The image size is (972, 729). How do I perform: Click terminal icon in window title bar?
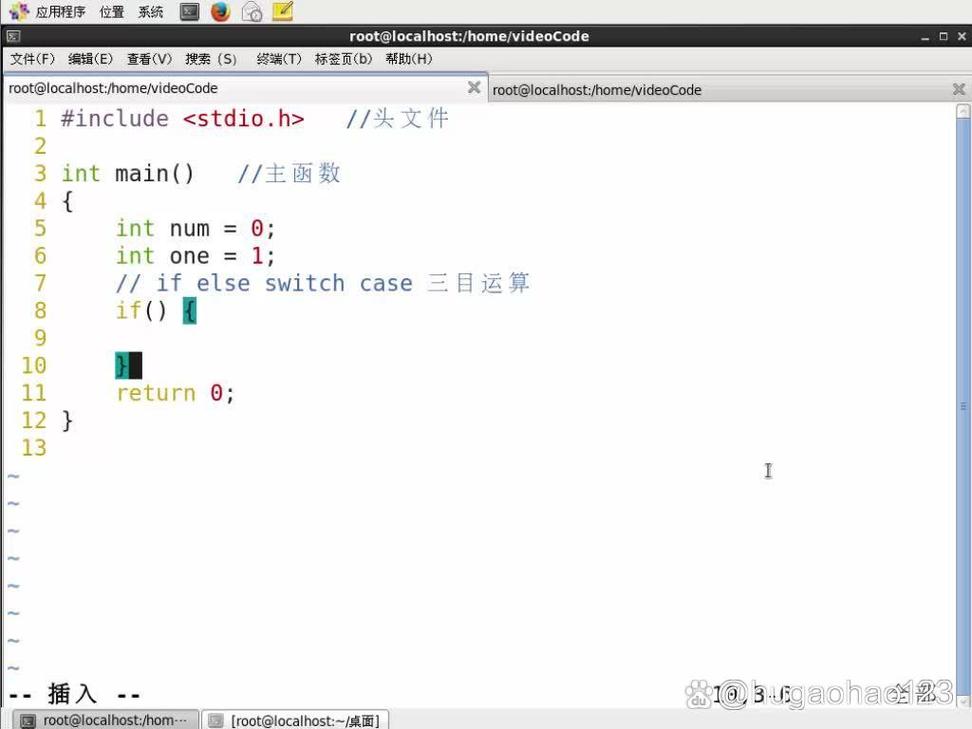(x=13, y=36)
